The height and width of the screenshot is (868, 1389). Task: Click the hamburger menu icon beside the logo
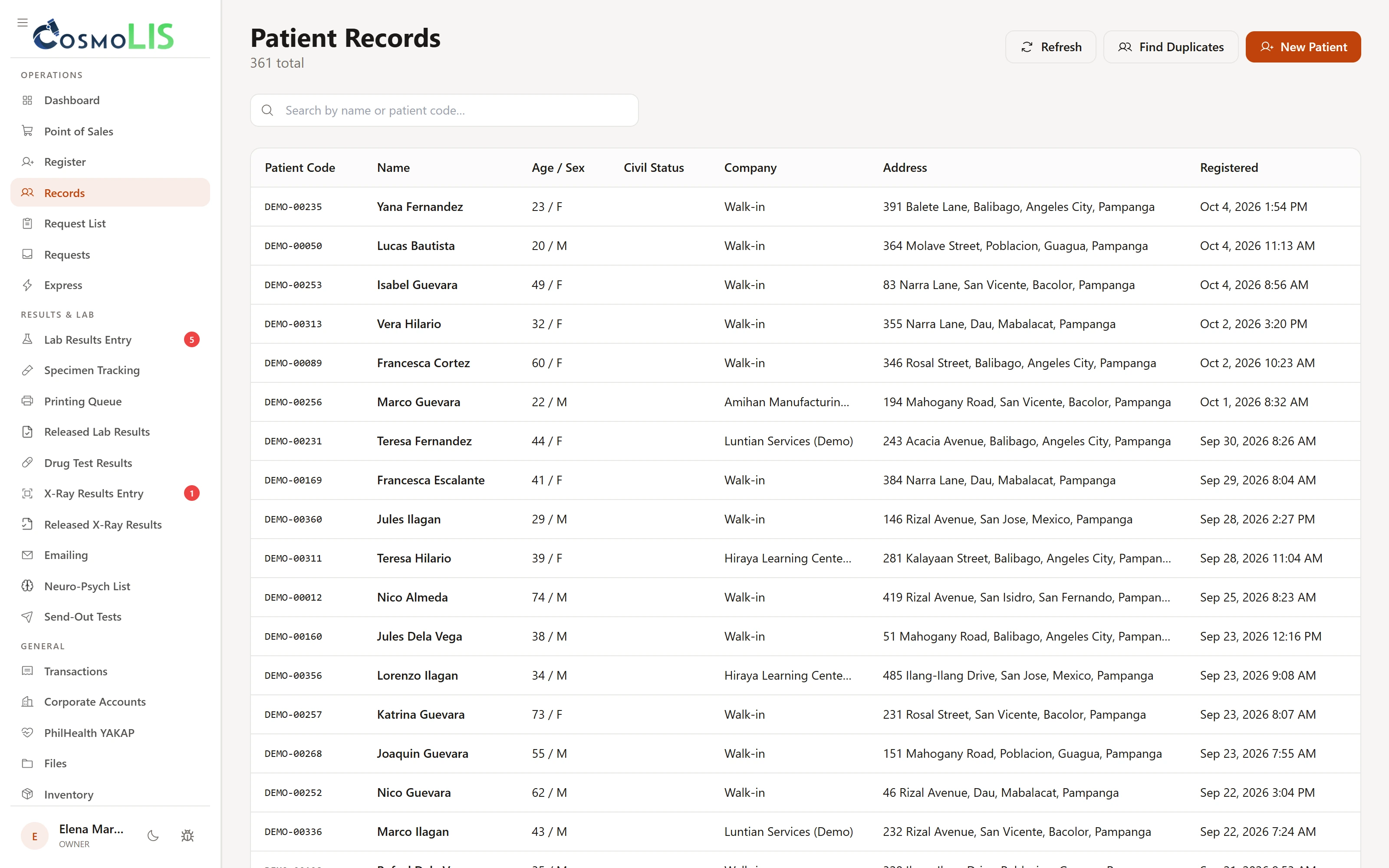tap(23, 23)
